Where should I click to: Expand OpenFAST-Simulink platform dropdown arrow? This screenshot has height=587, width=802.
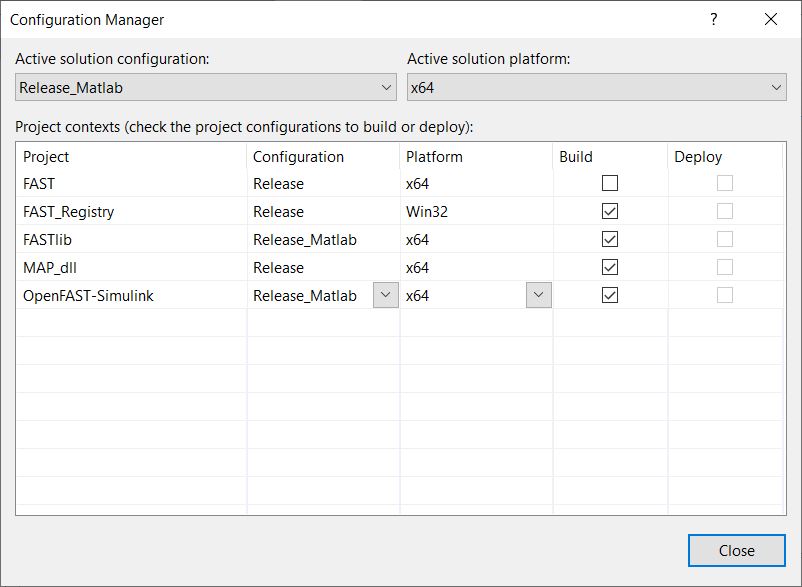click(x=539, y=295)
